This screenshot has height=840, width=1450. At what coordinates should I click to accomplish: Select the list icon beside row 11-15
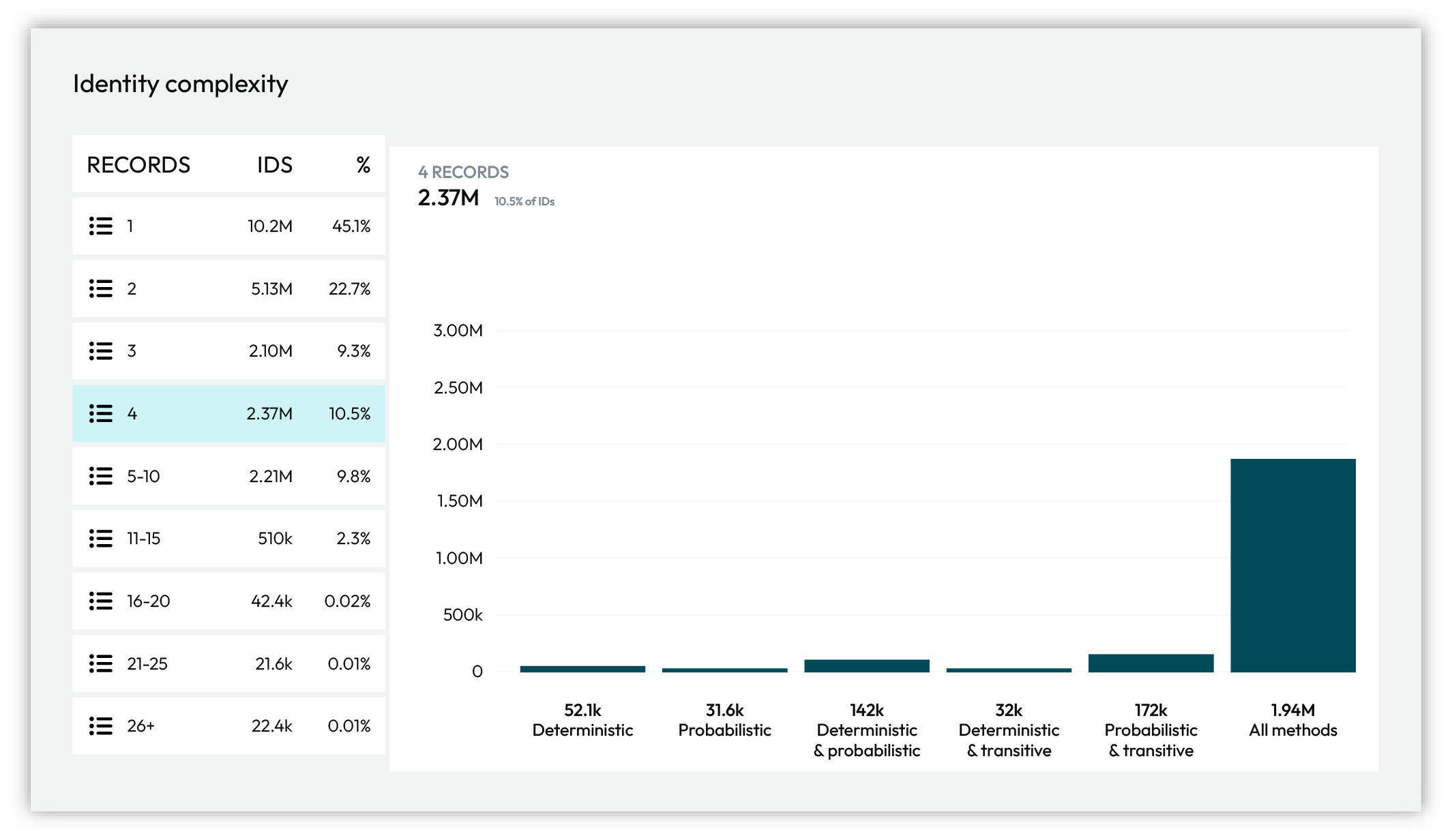pos(100,539)
